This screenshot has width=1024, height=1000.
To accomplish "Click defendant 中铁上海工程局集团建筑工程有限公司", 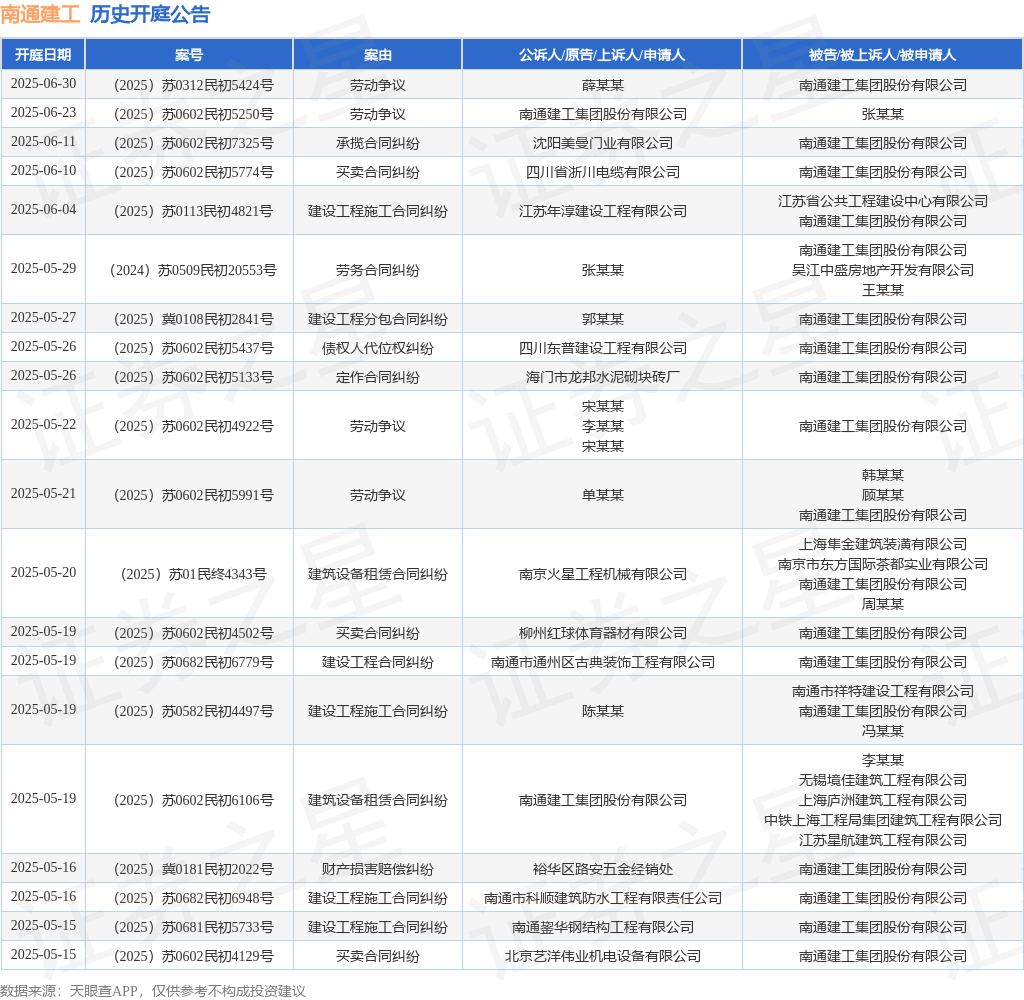I will coord(882,820).
